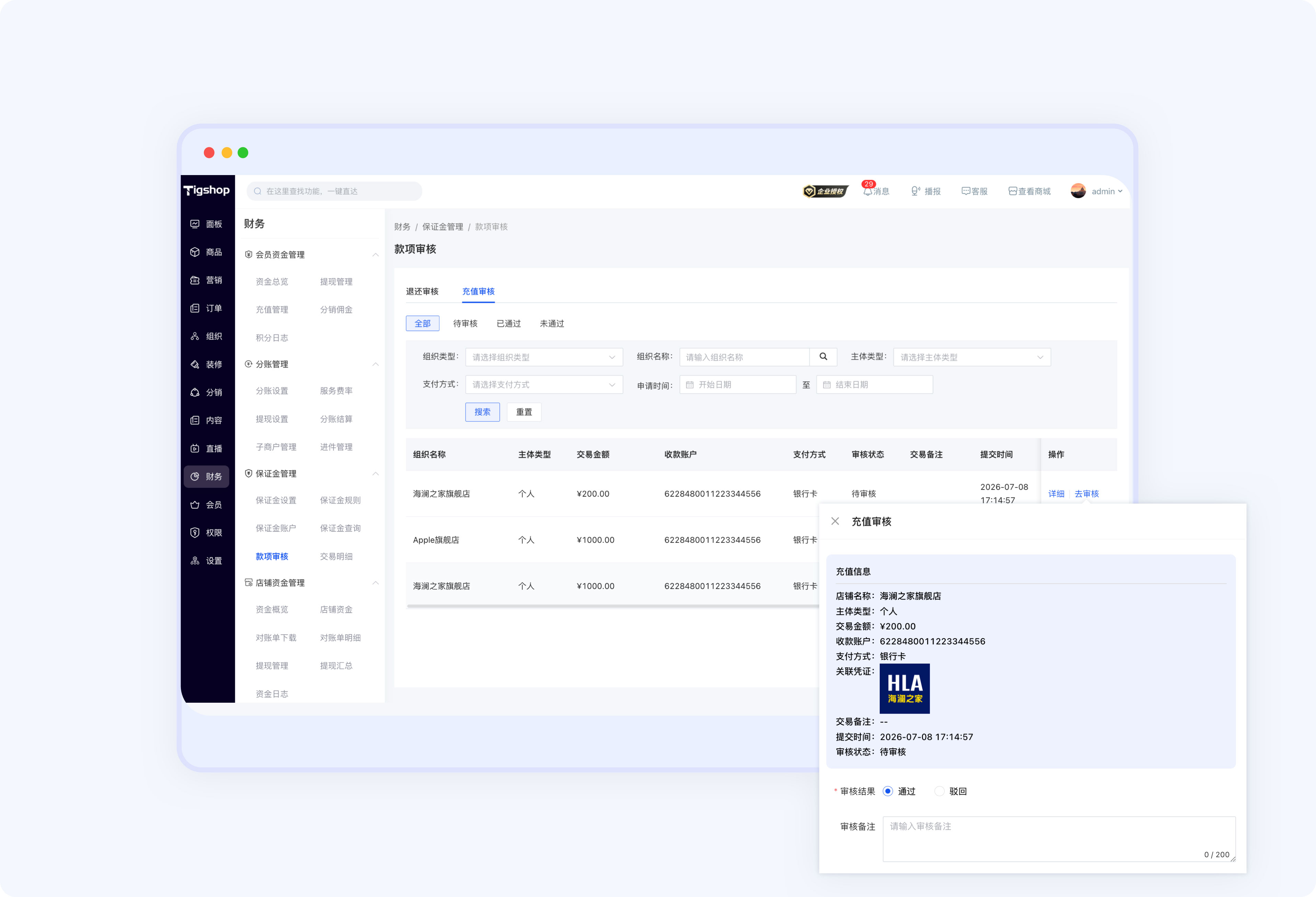Switch to the 退还审核 tab
The width and height of the screenshot is (1316, 897).
point(423,291)
